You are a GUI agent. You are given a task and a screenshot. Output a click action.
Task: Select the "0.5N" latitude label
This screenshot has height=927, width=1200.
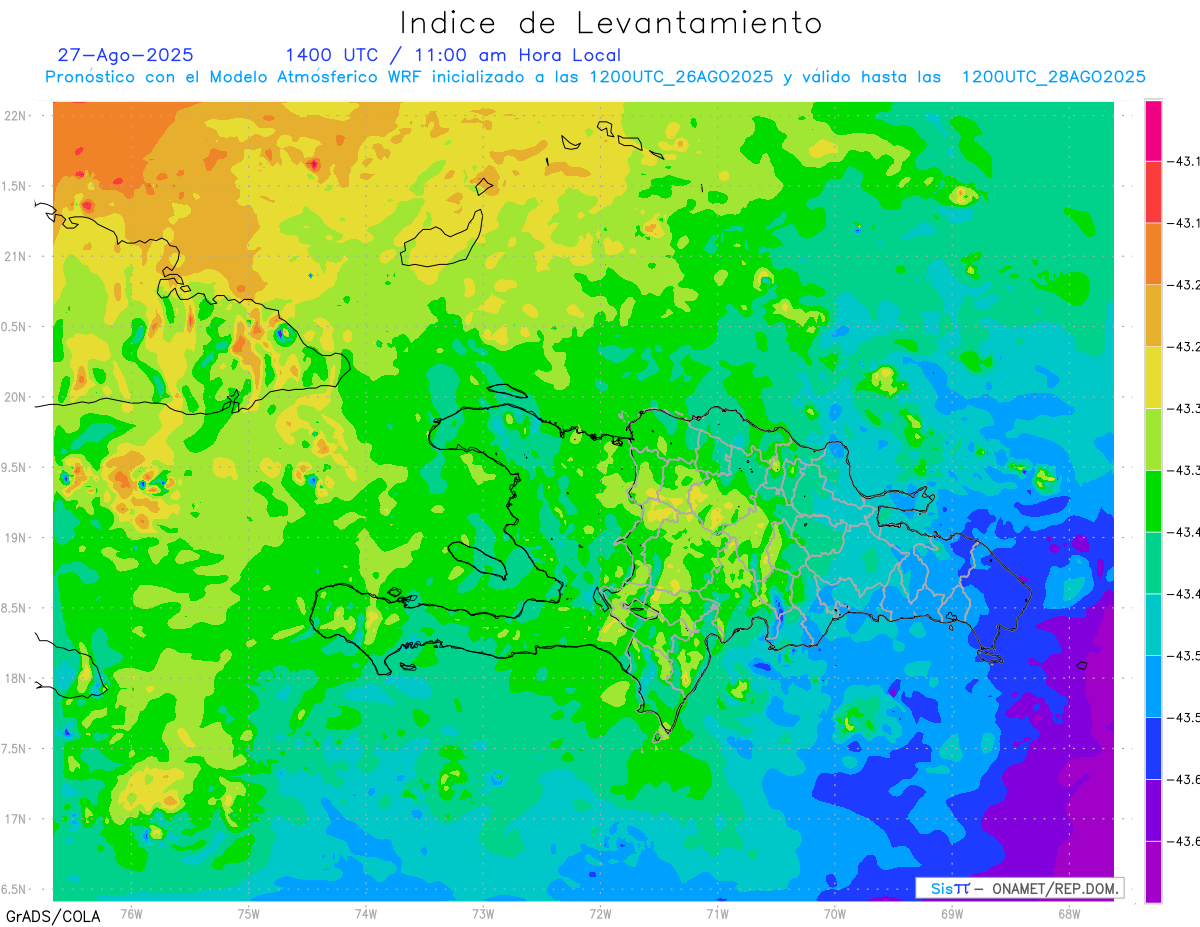pyautogui.click(x=15, y=327)
